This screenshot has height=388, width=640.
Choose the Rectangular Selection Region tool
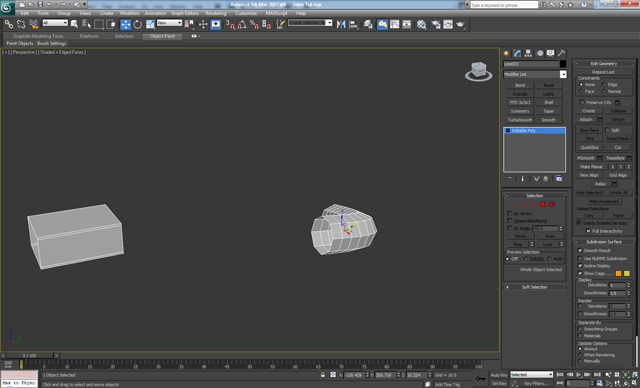[x=98, y=24]
